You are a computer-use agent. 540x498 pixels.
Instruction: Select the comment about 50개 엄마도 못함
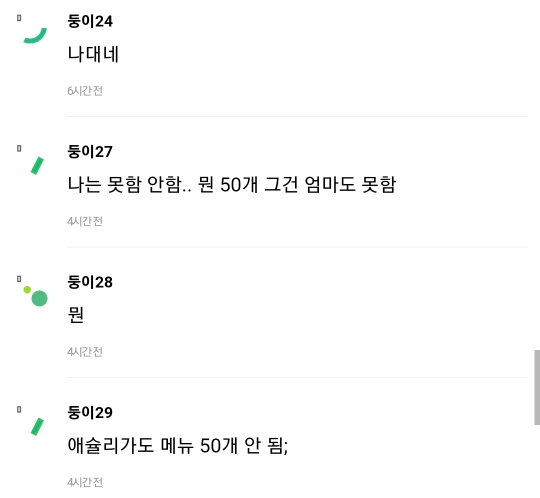click(x=231, y=185)
